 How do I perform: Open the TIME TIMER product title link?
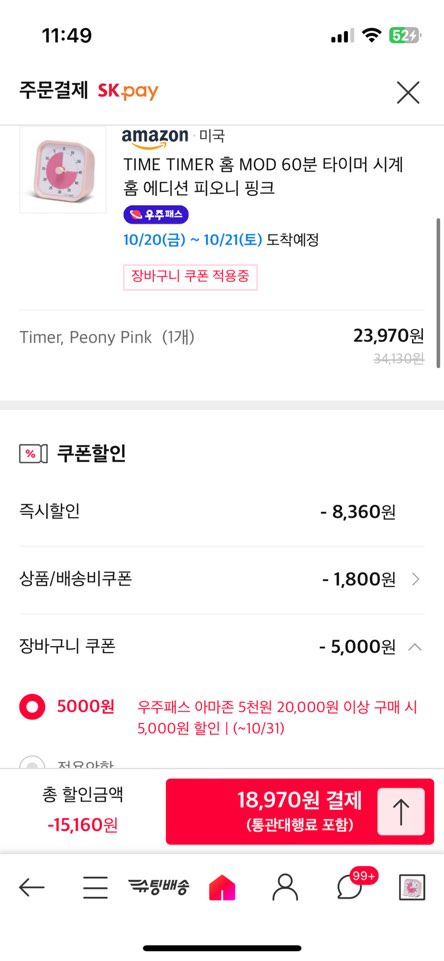tap(264, 176)
